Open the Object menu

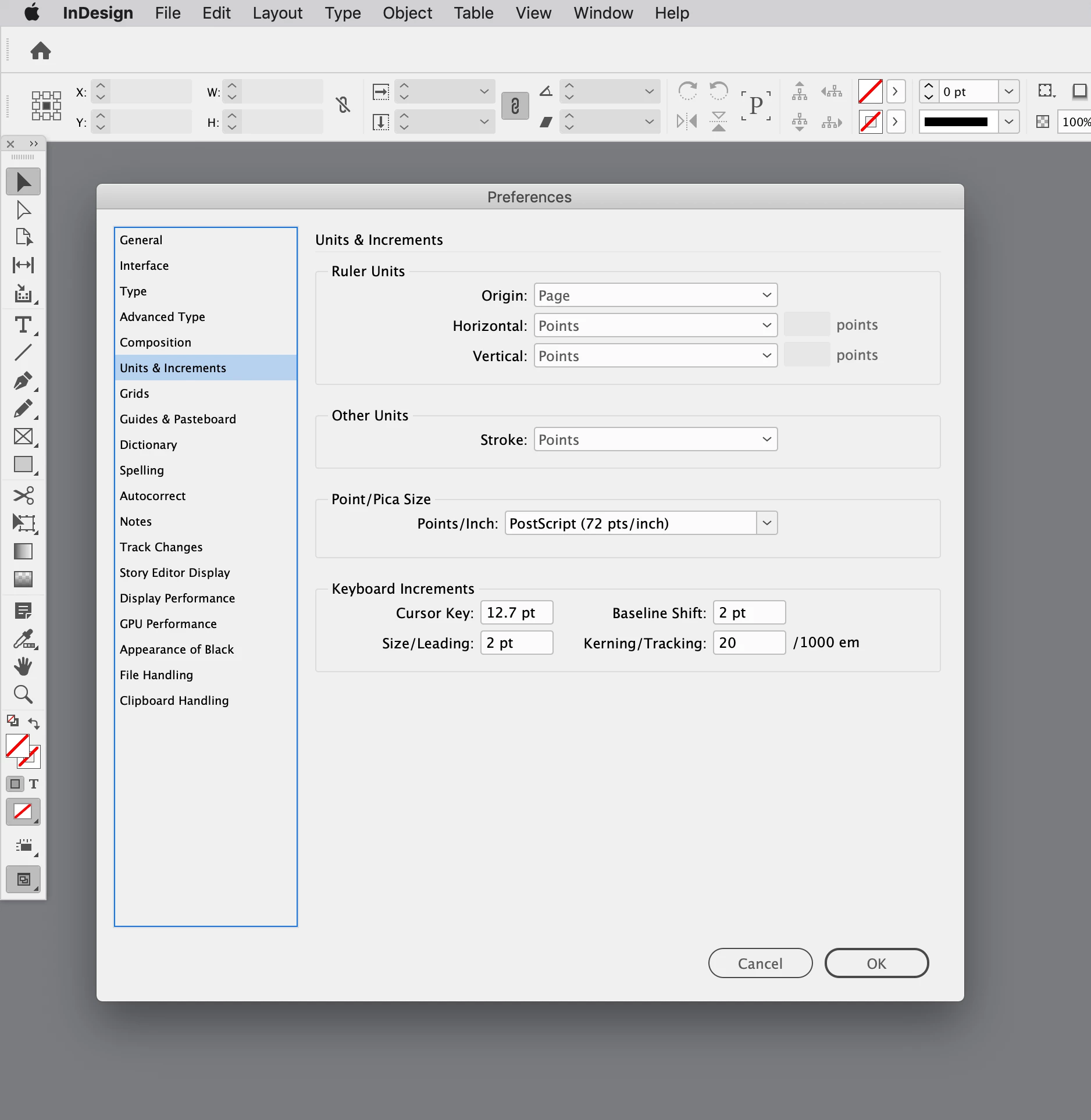point(407,13)
